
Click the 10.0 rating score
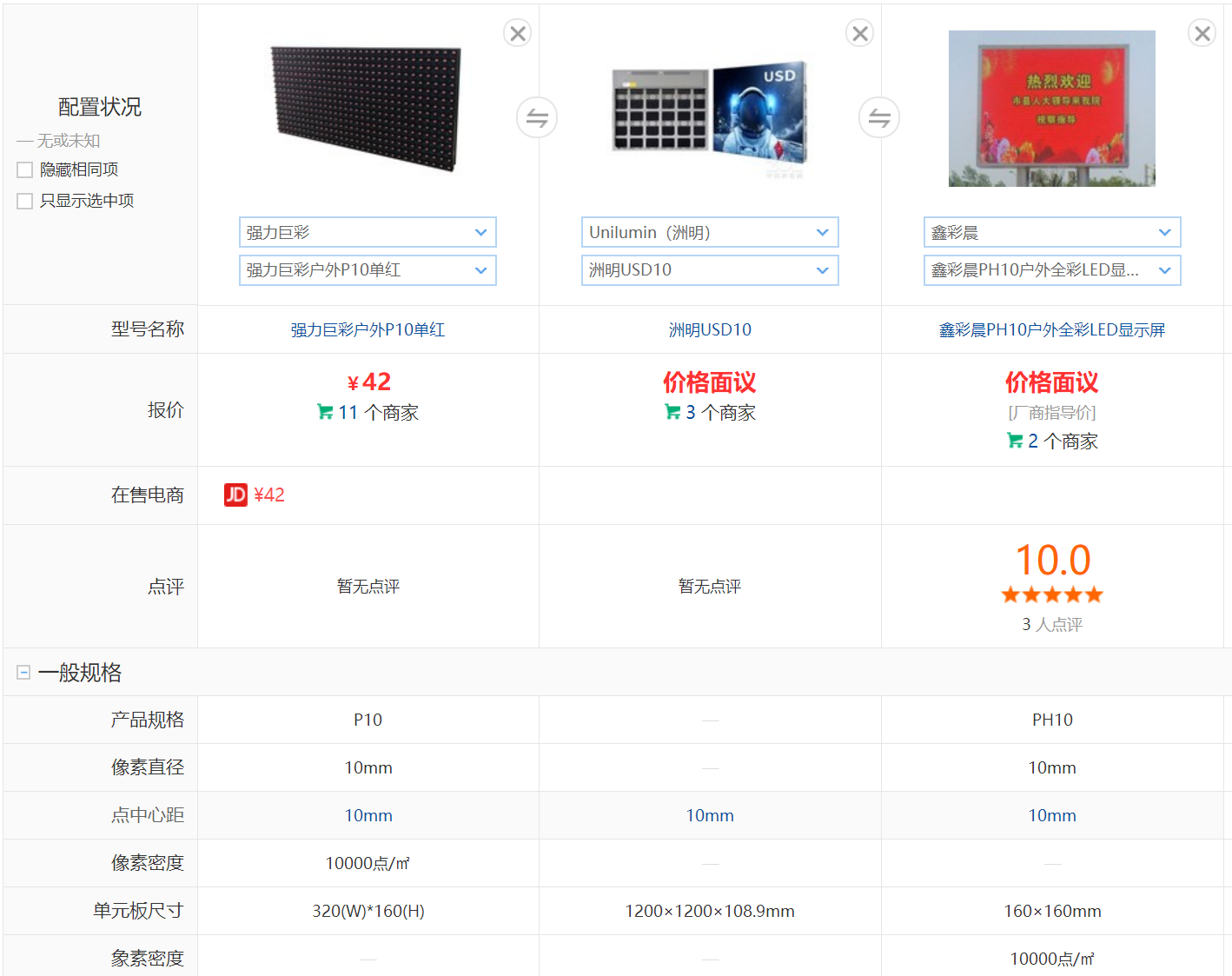click(1052, 561)
